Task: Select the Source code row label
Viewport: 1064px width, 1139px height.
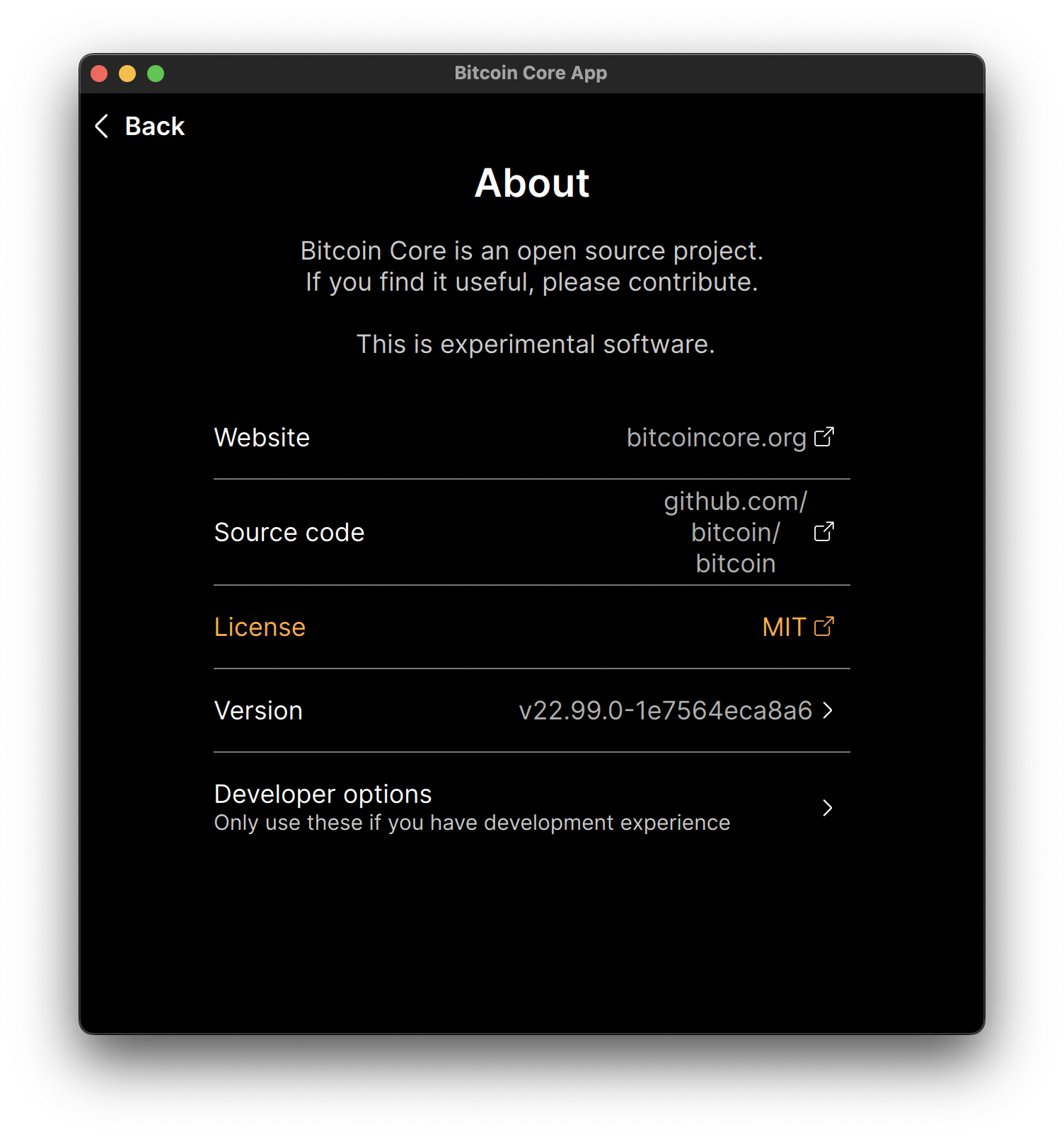Action: (289, 532)
